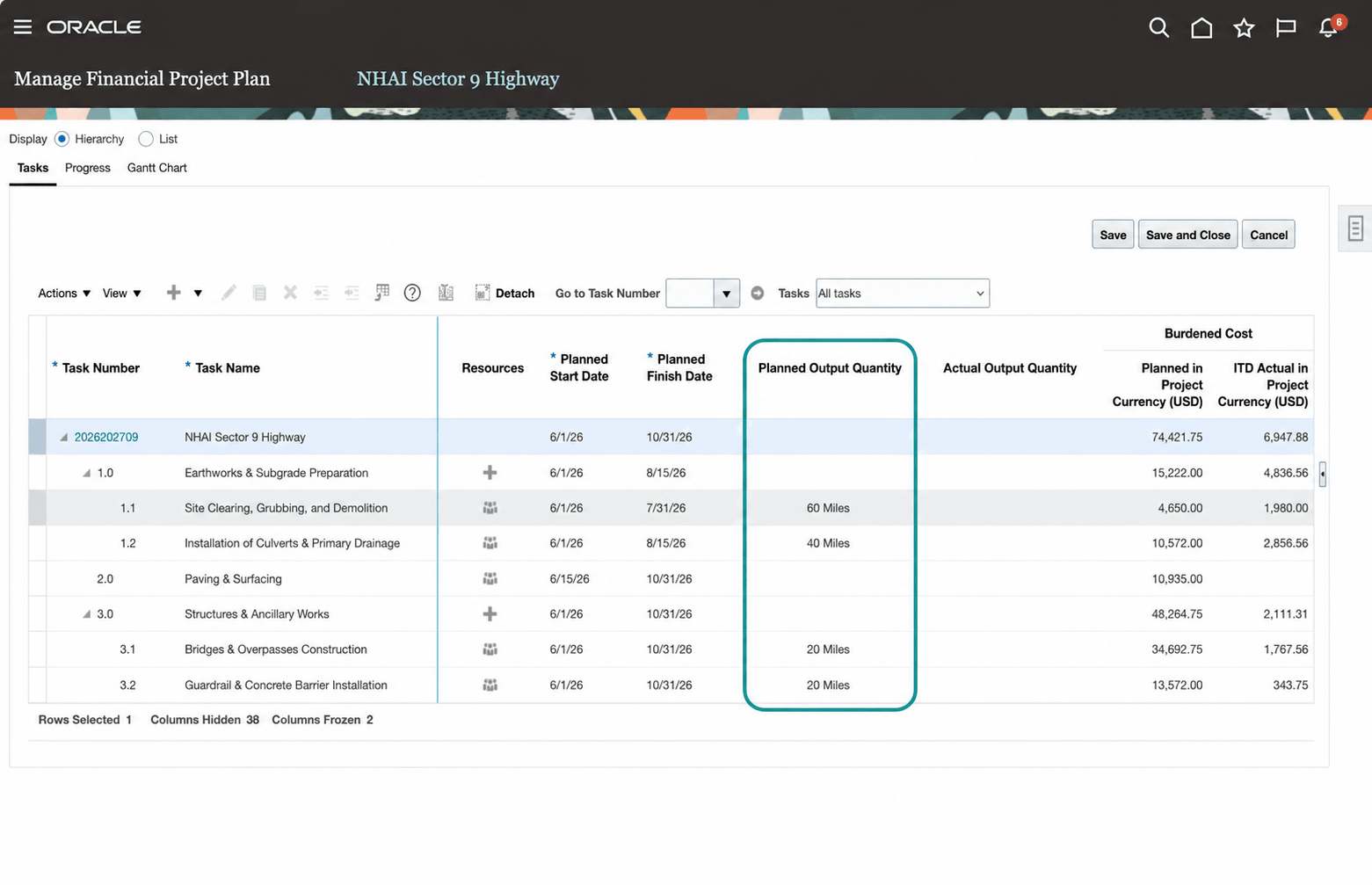Open the side panel drawer icon
Screen dimensions: 1372x885
tap(1355, 229)
